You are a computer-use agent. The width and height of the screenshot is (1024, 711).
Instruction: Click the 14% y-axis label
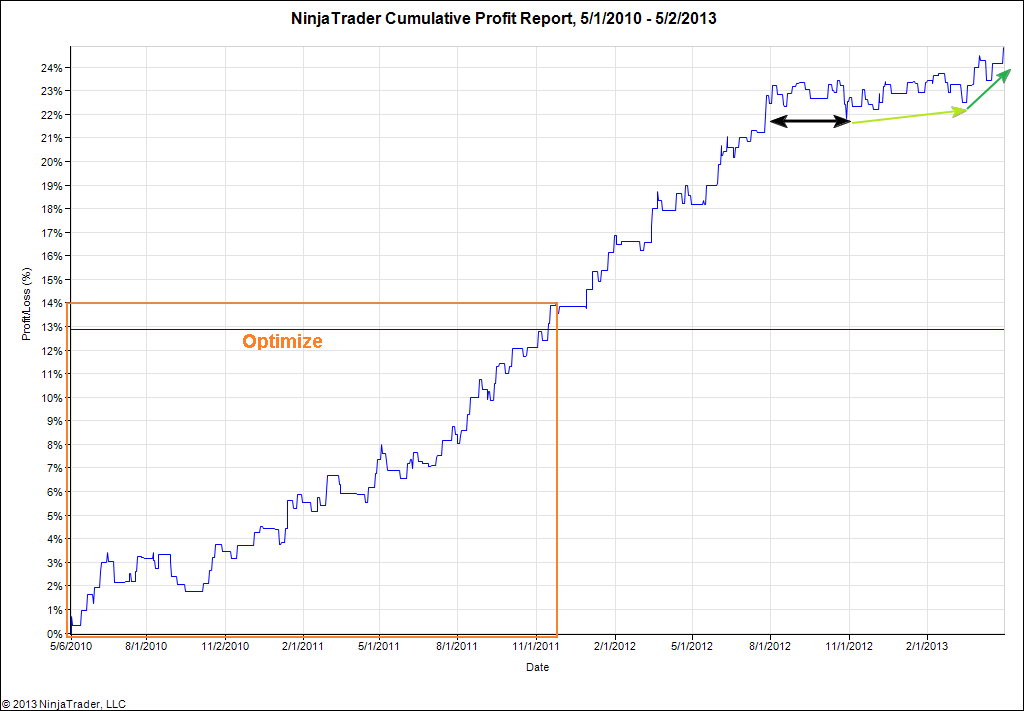[52, 304]
